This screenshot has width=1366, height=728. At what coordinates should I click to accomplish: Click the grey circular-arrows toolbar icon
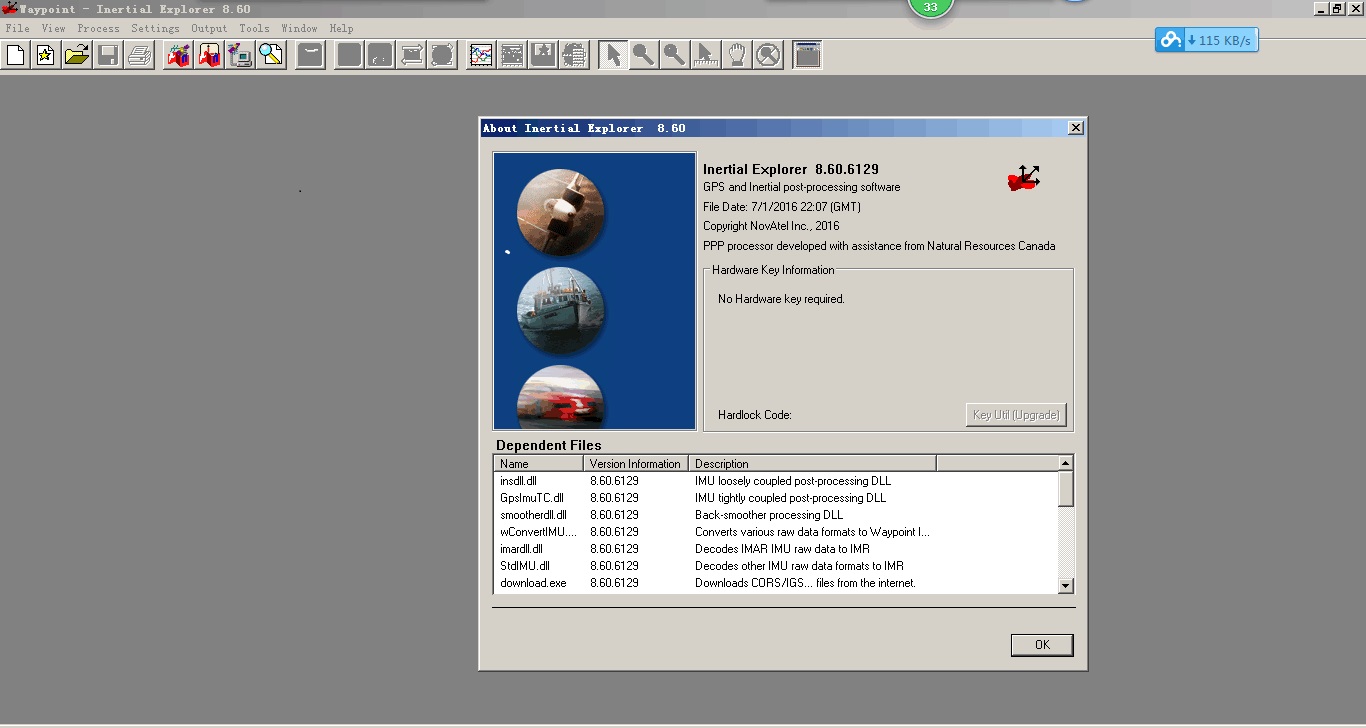tap(442, 55)
